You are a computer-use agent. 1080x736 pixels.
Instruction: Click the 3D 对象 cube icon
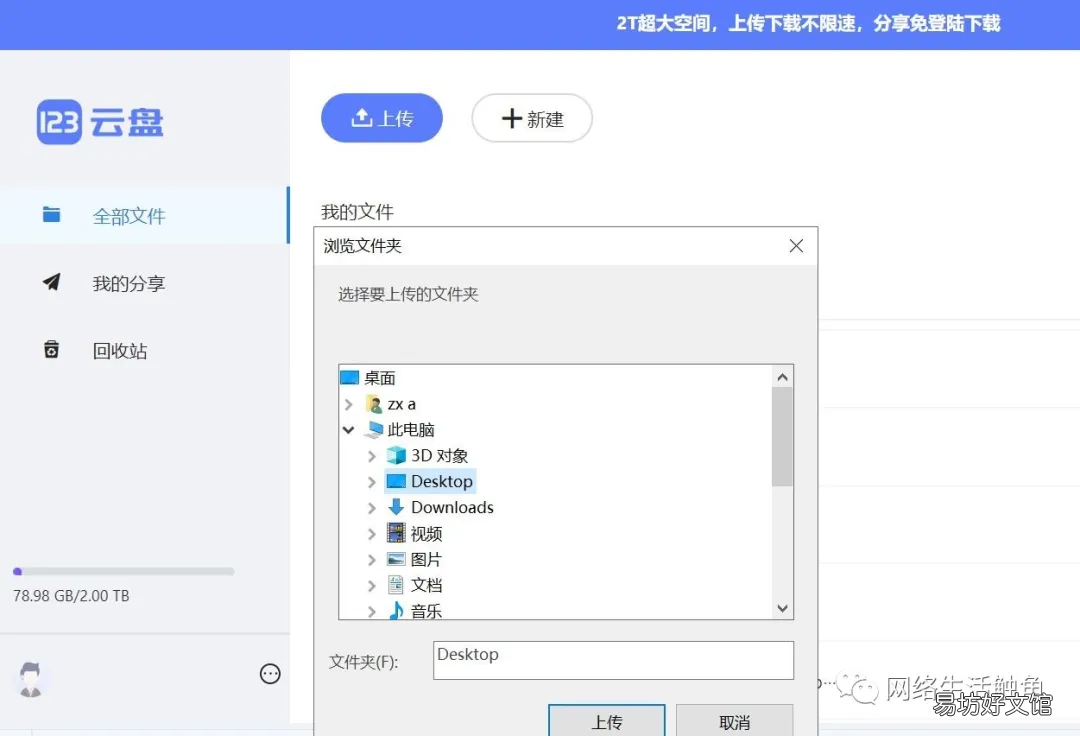tap(396, 455)
